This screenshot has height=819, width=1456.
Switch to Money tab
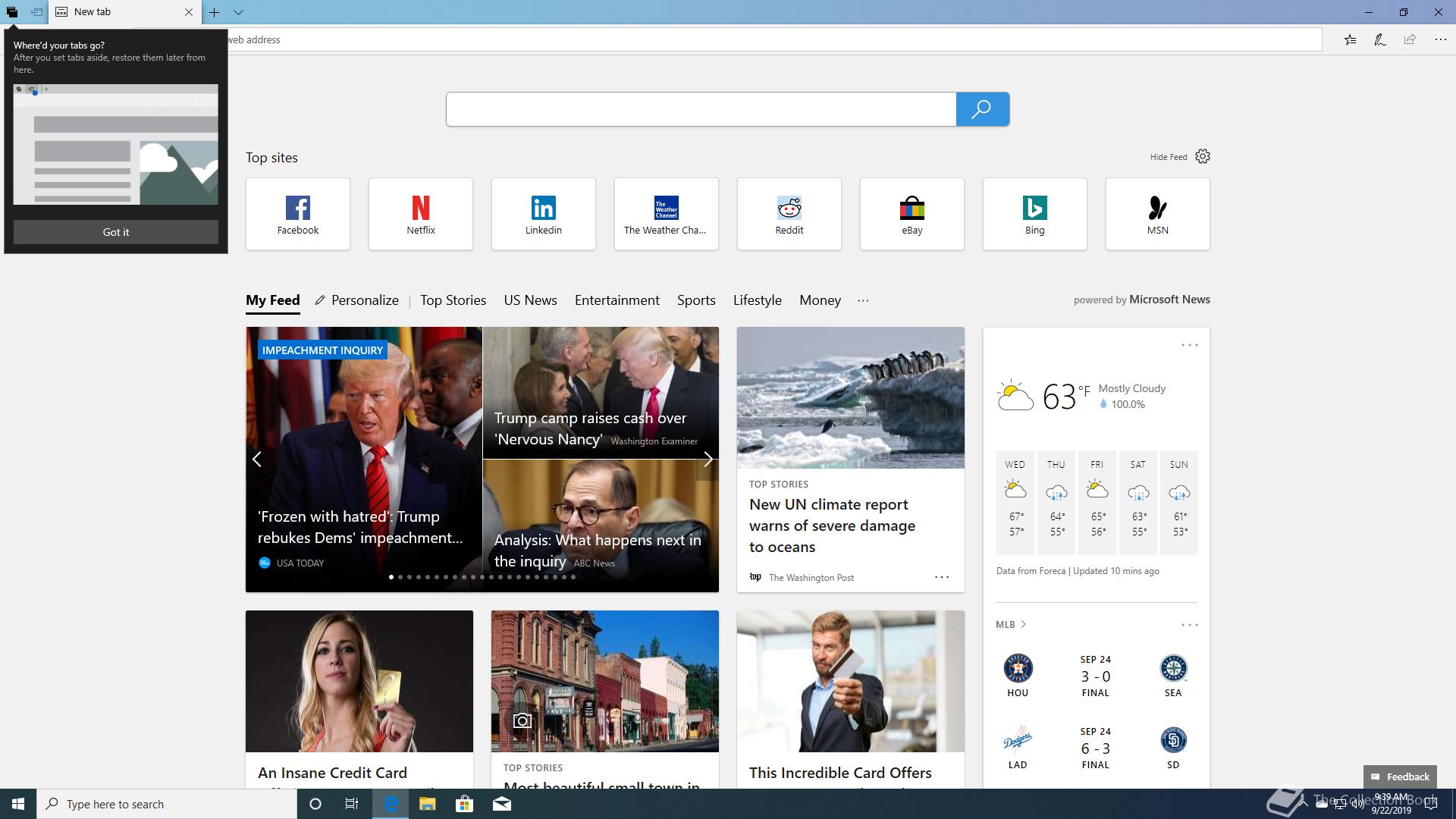[820, 300]
